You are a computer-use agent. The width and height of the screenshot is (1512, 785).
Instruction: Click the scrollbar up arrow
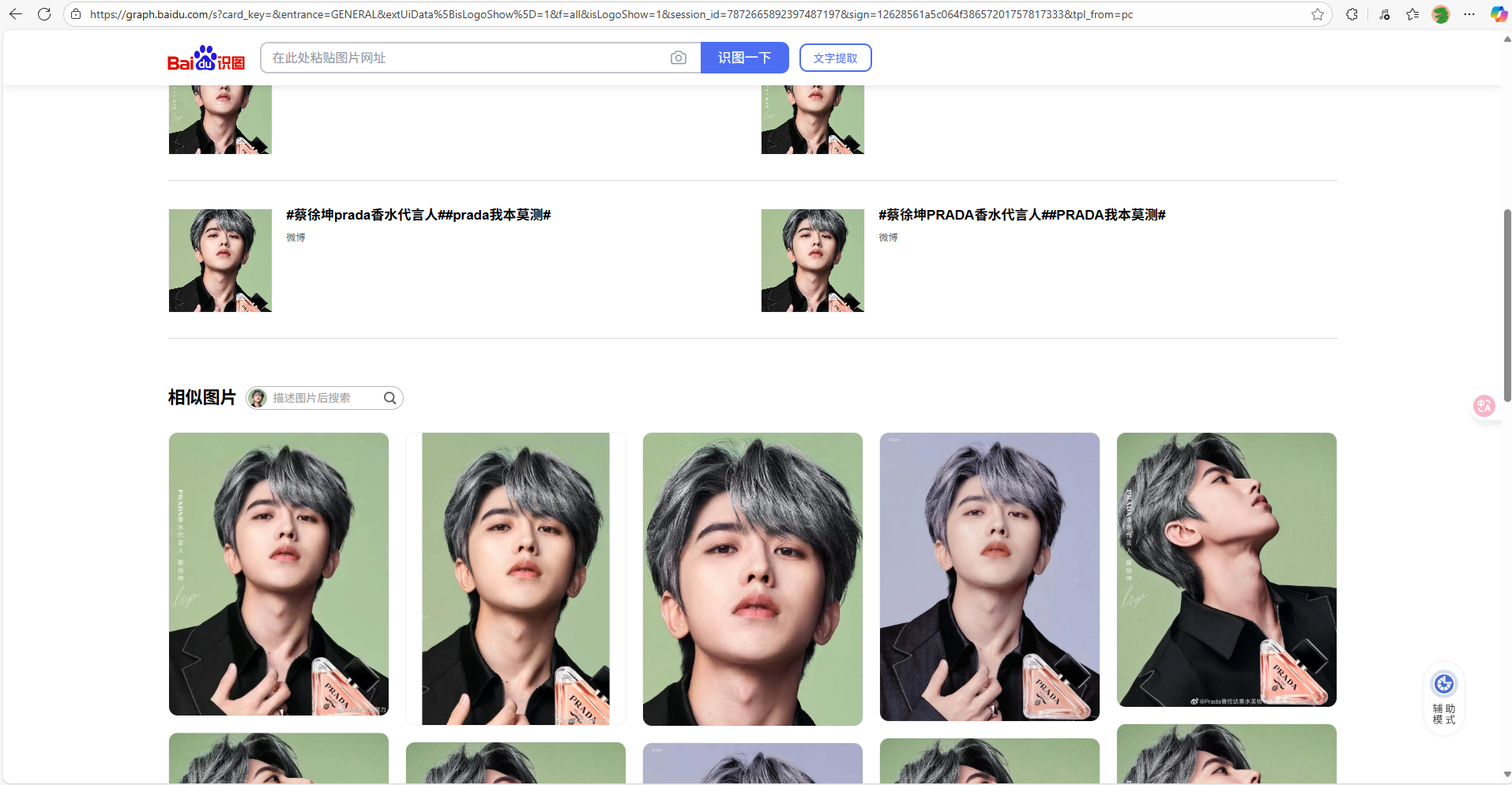point(1507,39)
